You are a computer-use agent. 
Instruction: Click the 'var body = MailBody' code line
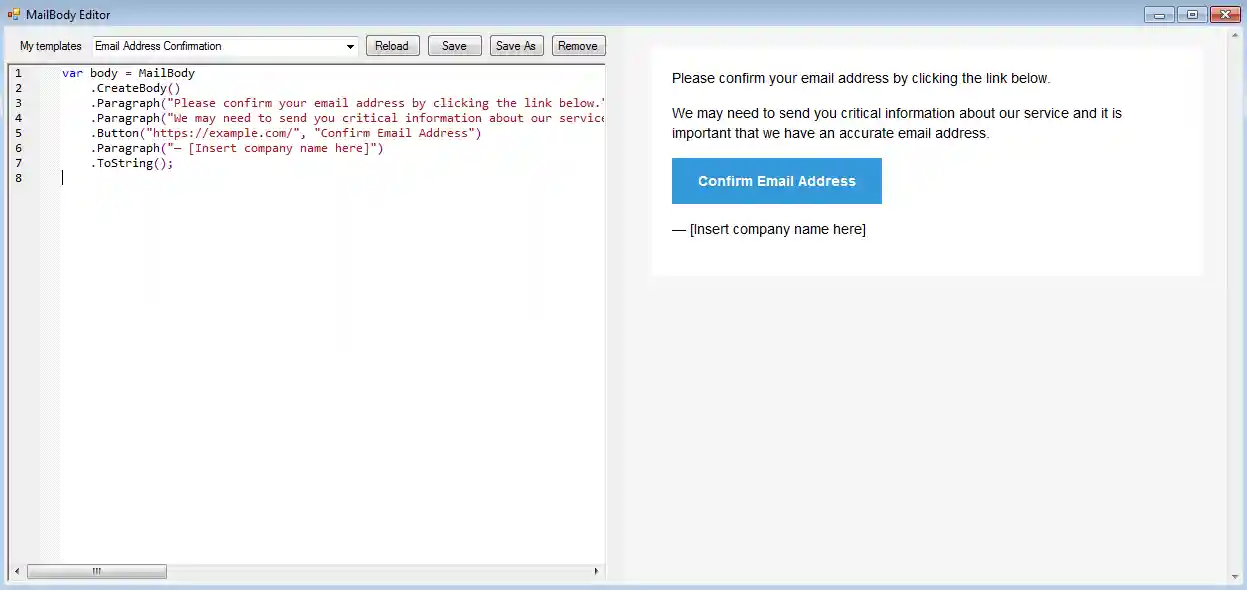pos(128,73)
